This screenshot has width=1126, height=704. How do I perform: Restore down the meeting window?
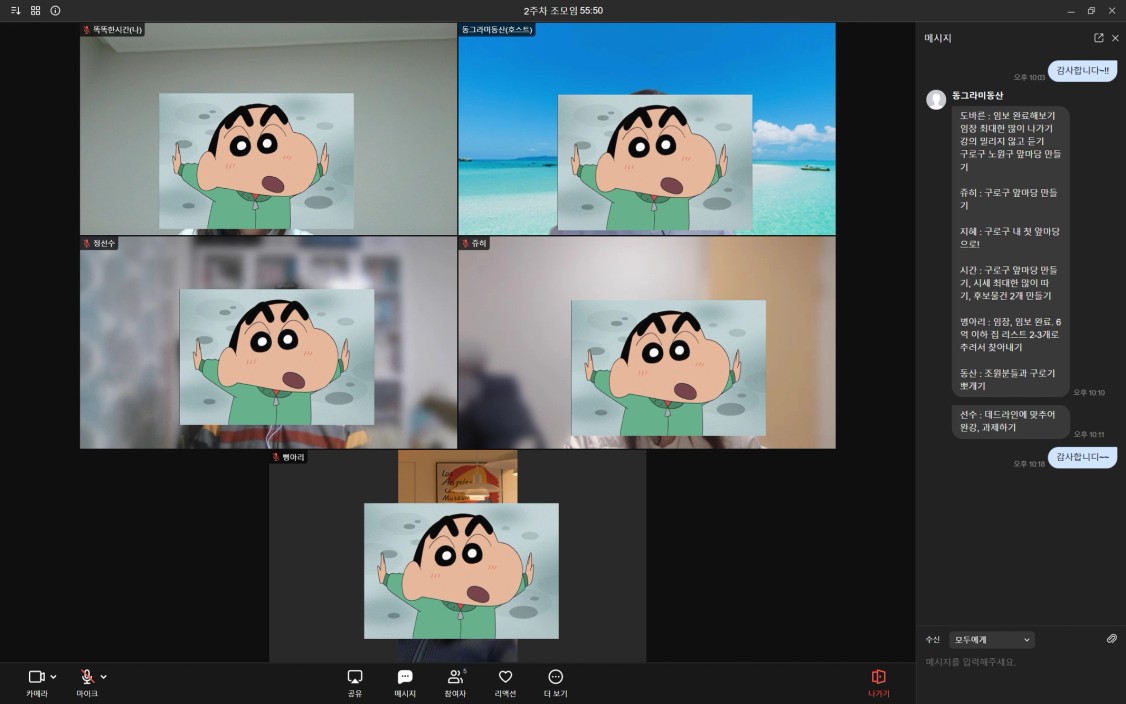(1091, 11)
